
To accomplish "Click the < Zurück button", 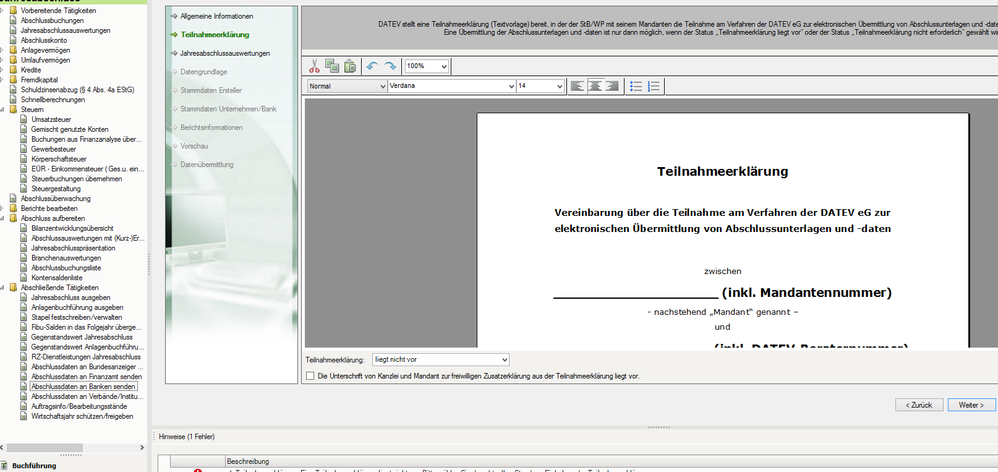I will tap(918, 405).
